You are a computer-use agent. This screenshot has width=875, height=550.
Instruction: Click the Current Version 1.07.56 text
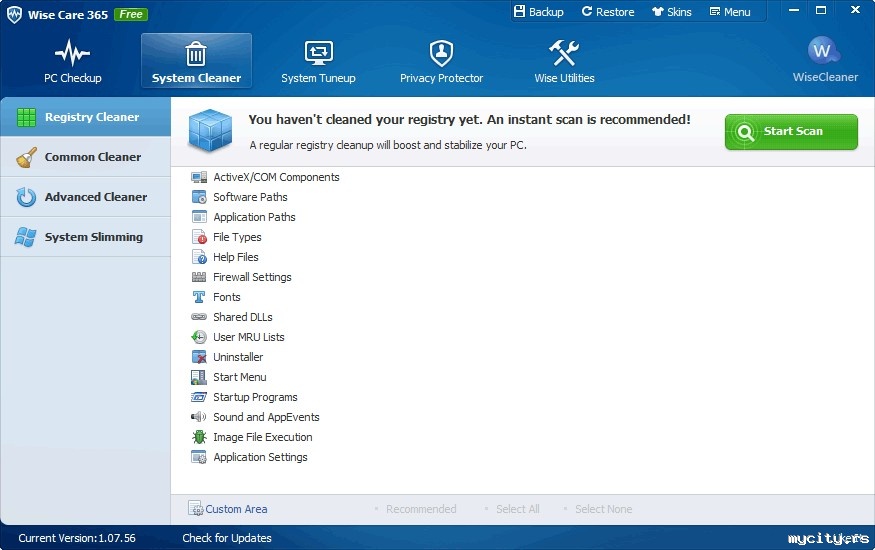[x=77, y=538]
